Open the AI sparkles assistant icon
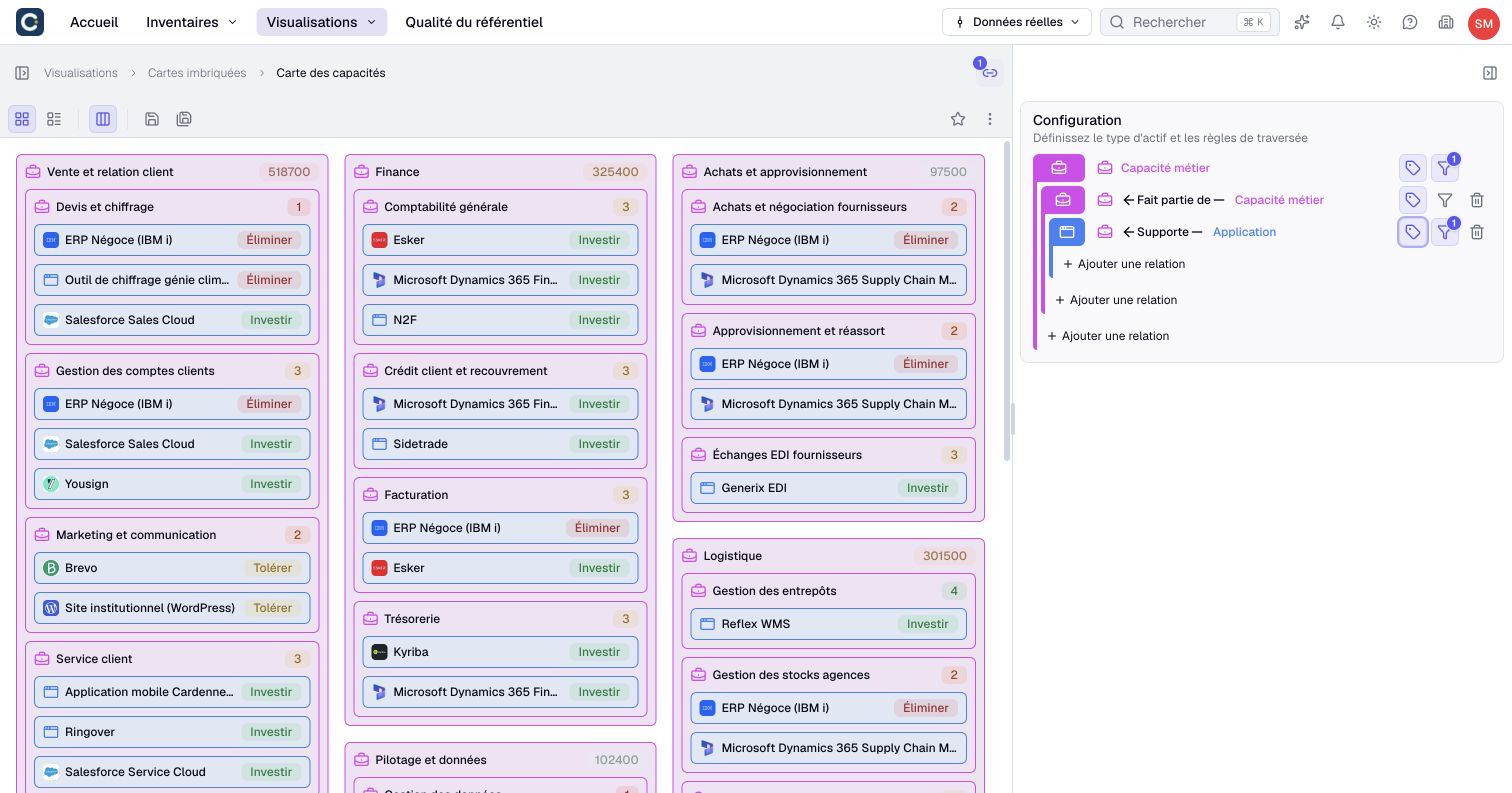 coord(1302,22)
